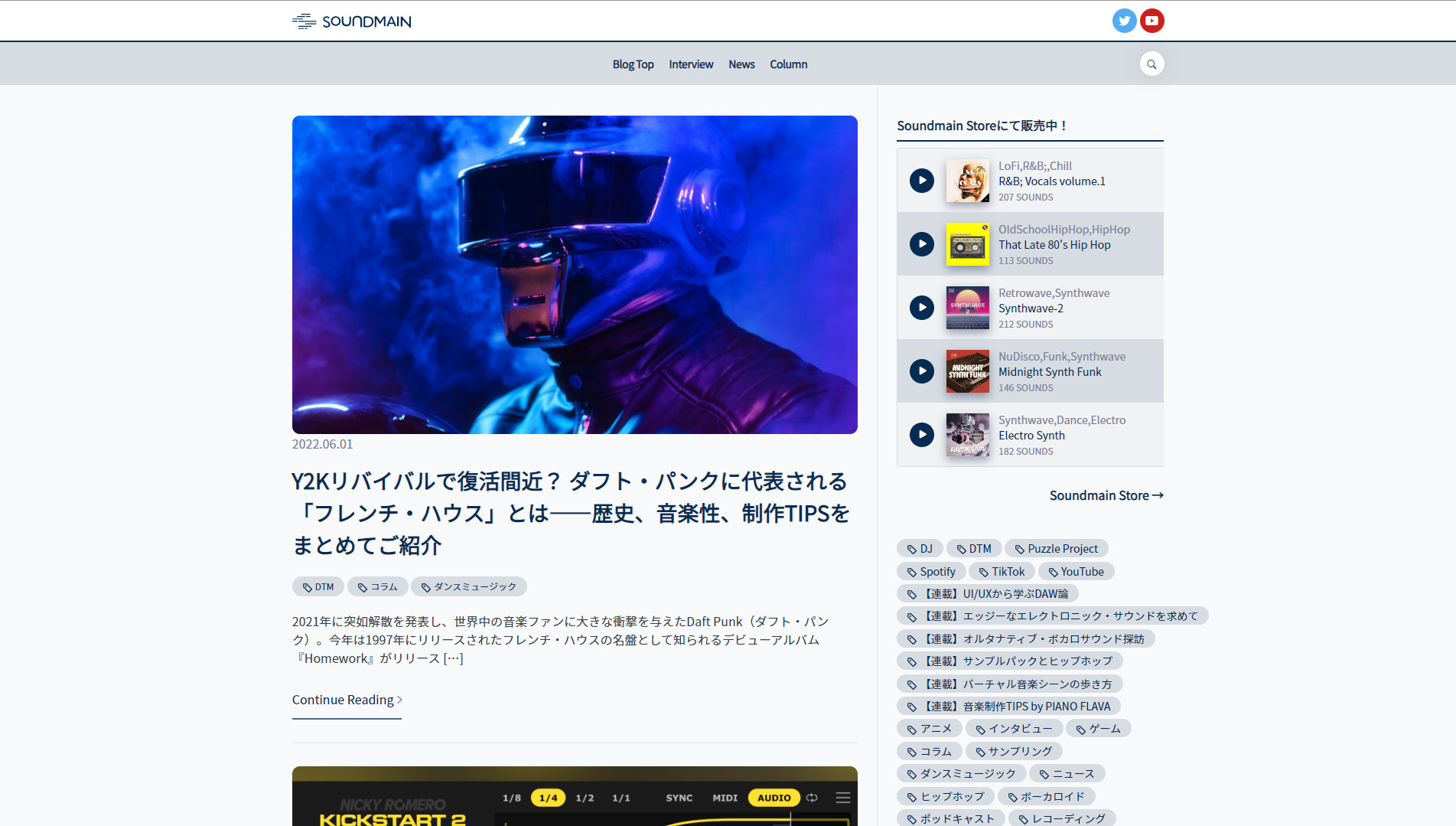Viewport: 1456px width, 826px height.
Task: Filter by the サンプリング tag
Action: 1015,751
